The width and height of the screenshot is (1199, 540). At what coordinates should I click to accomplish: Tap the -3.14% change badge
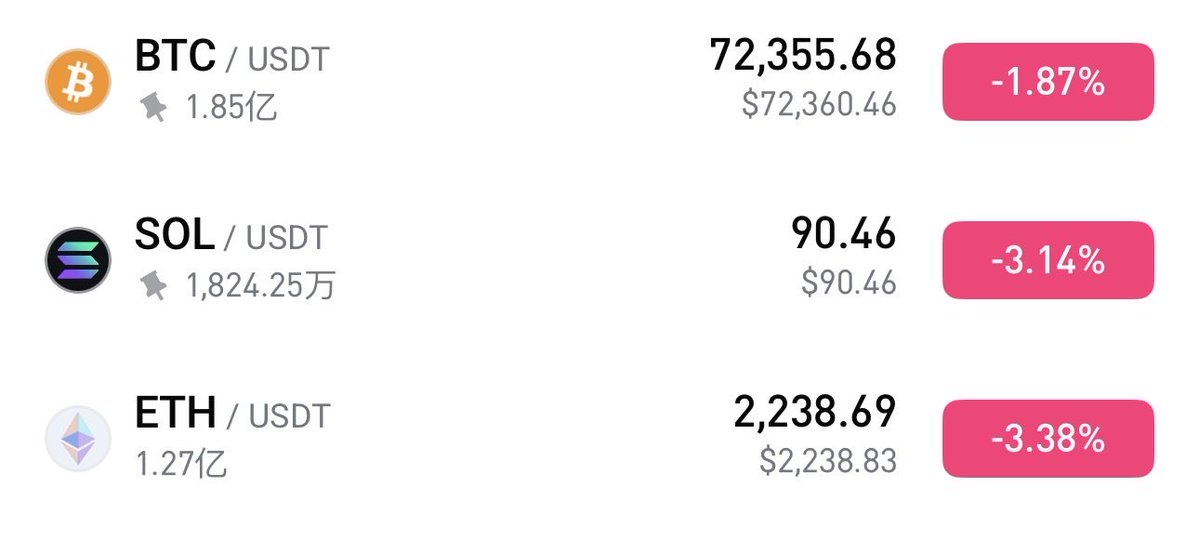click(1047, 260)
